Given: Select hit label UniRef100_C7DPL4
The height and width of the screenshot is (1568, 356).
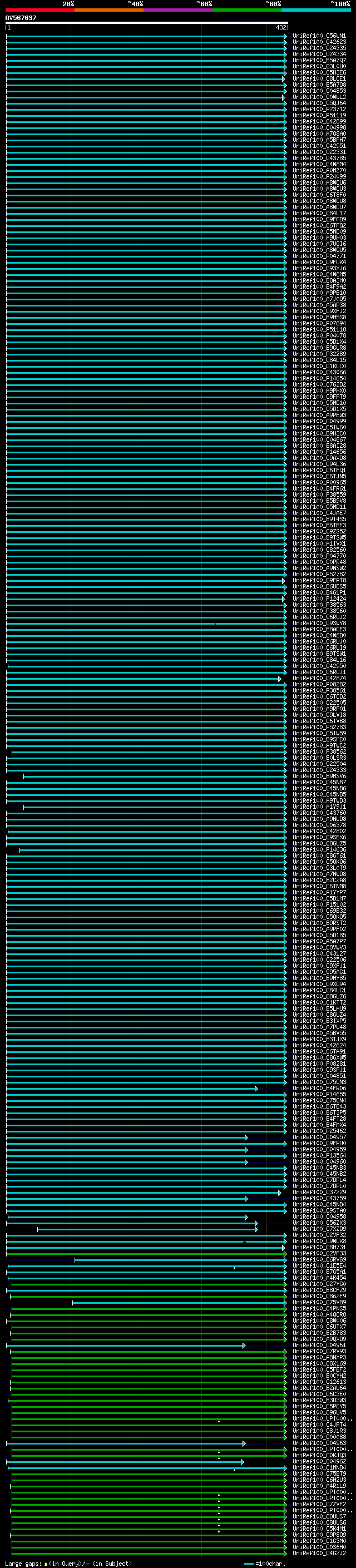Looking at the screenshot, I should 319,1180.
